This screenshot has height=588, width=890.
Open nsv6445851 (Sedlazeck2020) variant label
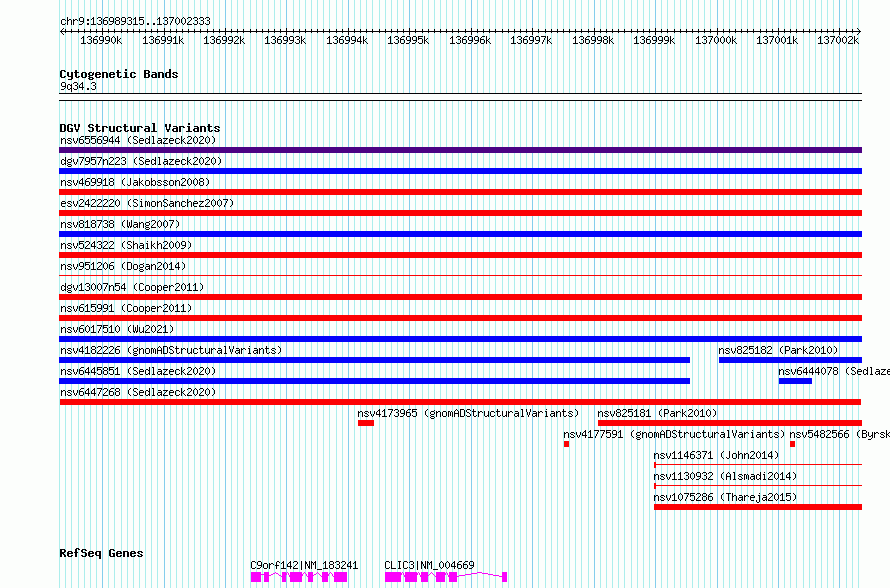138,371
